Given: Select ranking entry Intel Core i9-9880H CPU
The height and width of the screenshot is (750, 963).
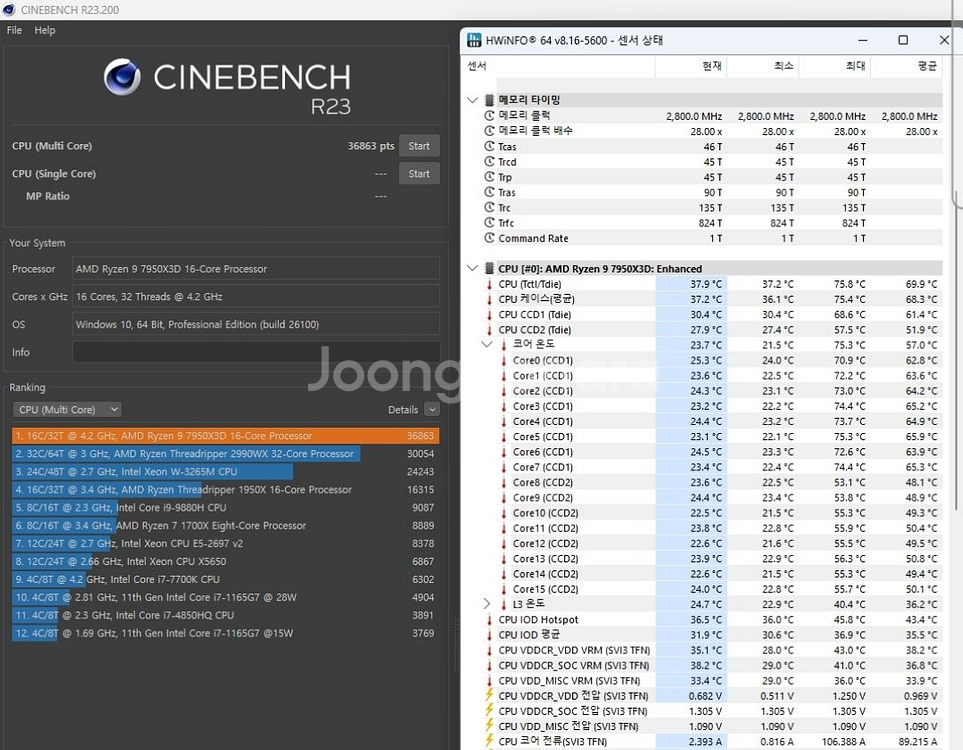Looking at the screenshot, I should 225,507.
